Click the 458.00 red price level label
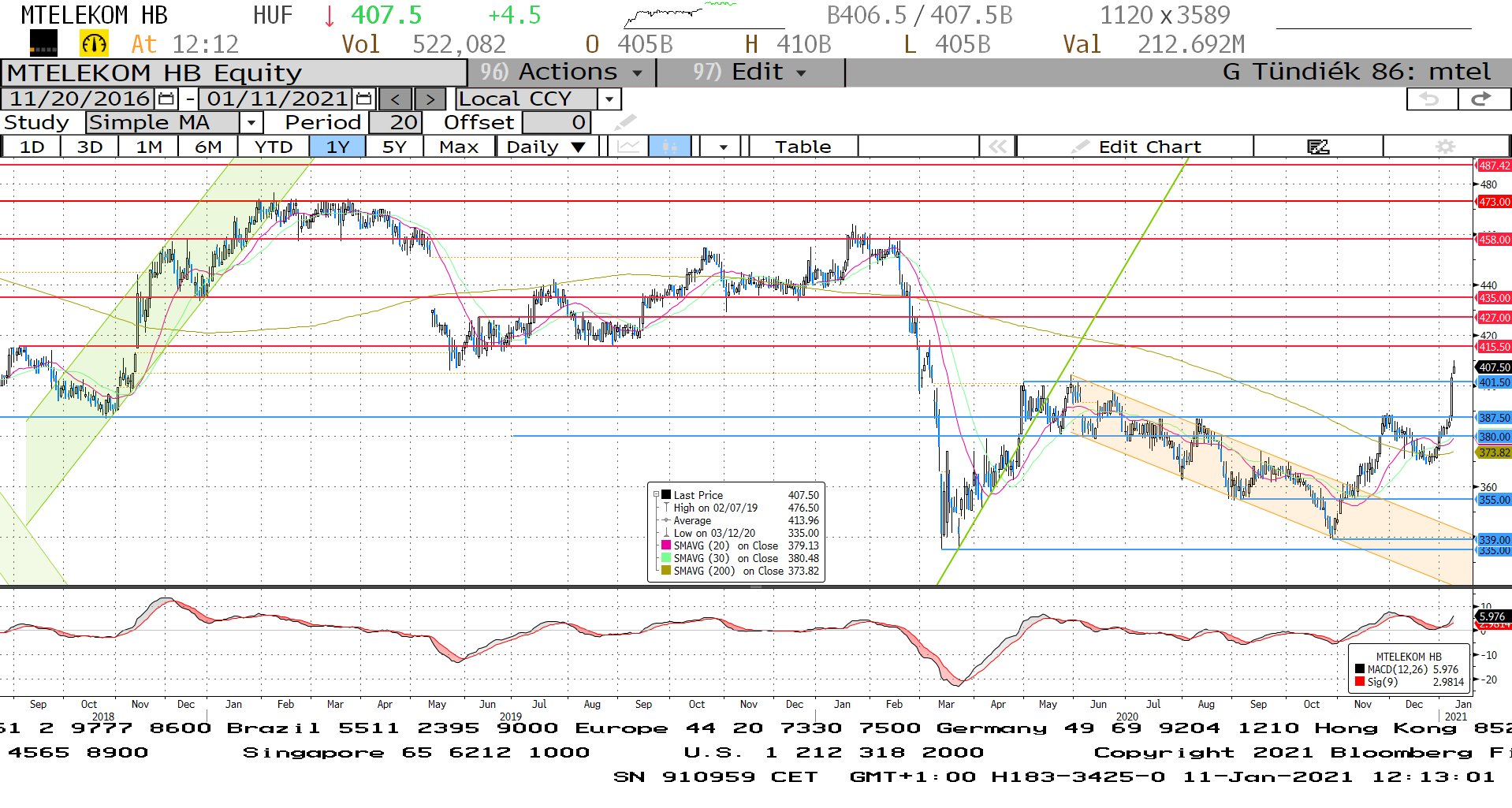The height and width of the screenshot is (808, 1512). [x=1493, y=240]
